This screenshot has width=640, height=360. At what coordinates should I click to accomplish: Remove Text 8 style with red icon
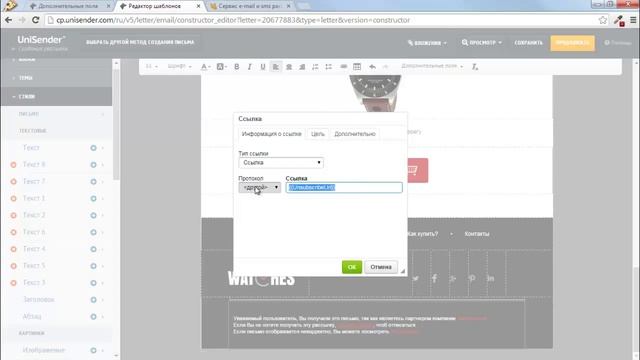13,164
